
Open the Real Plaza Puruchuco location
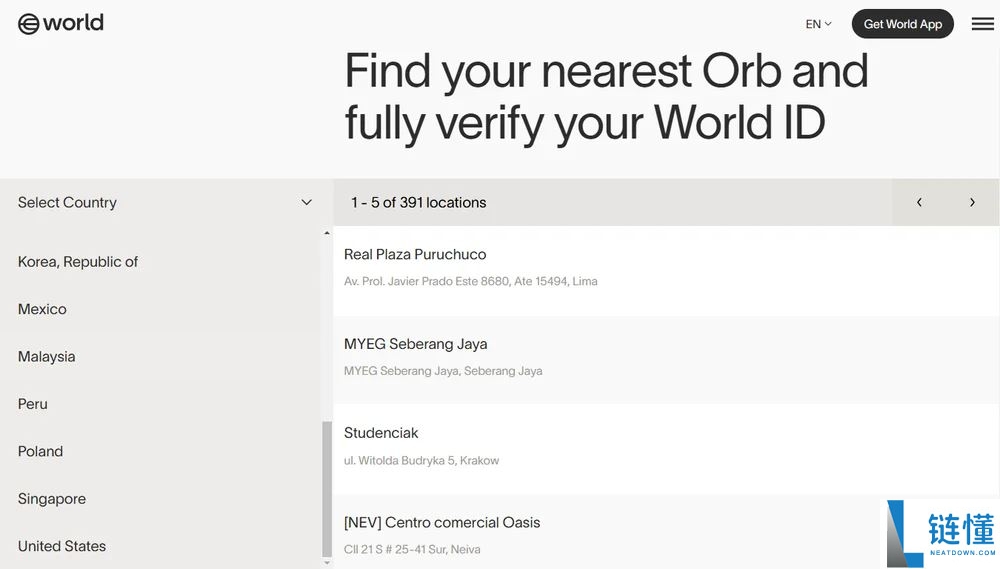click(666, 270)
